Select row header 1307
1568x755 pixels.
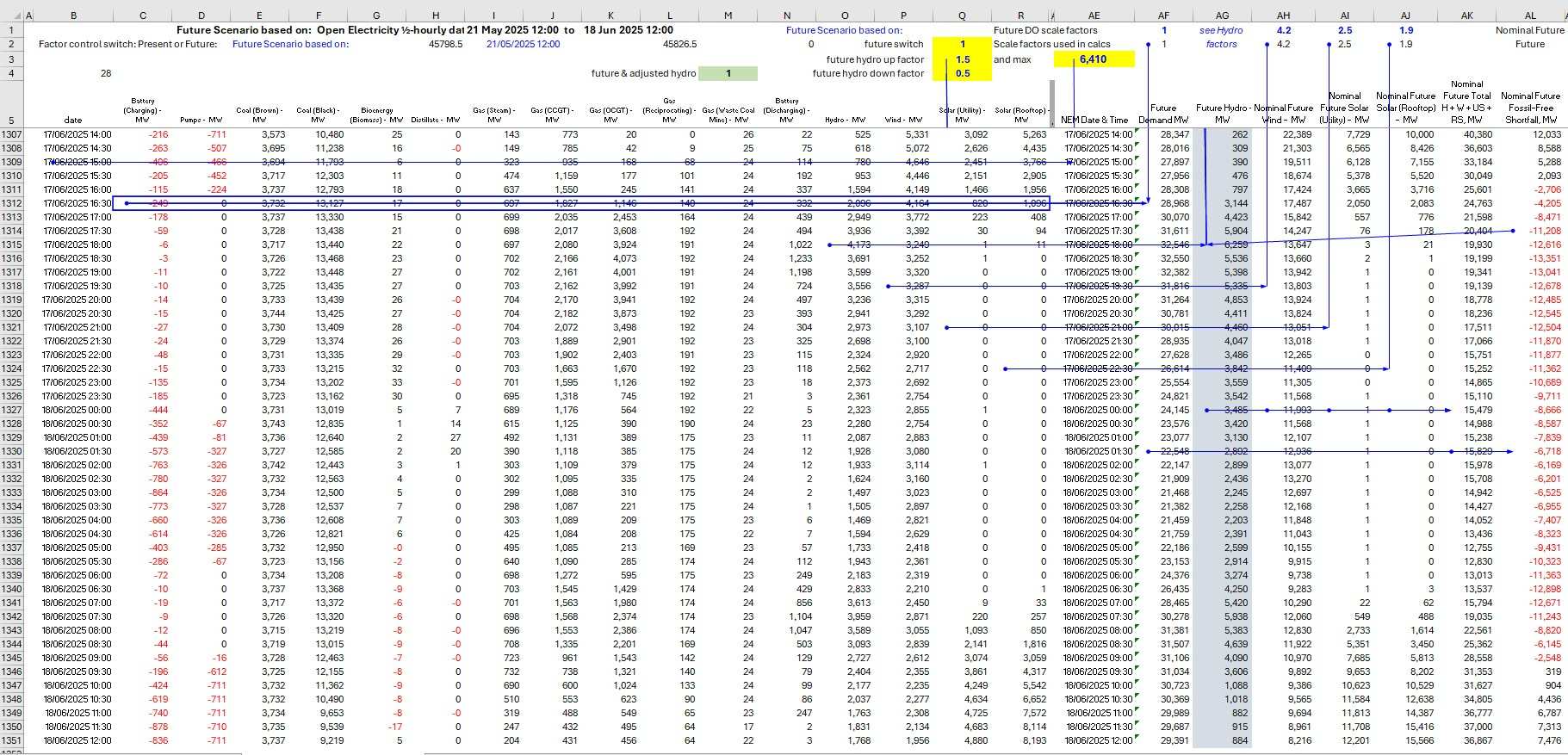pyautogui.click(x=11, y=134)
